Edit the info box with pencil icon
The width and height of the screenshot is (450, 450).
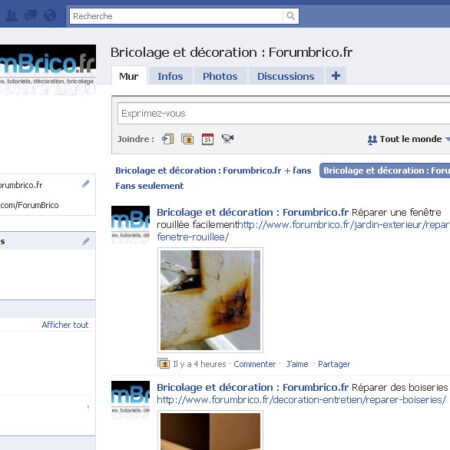86,184
